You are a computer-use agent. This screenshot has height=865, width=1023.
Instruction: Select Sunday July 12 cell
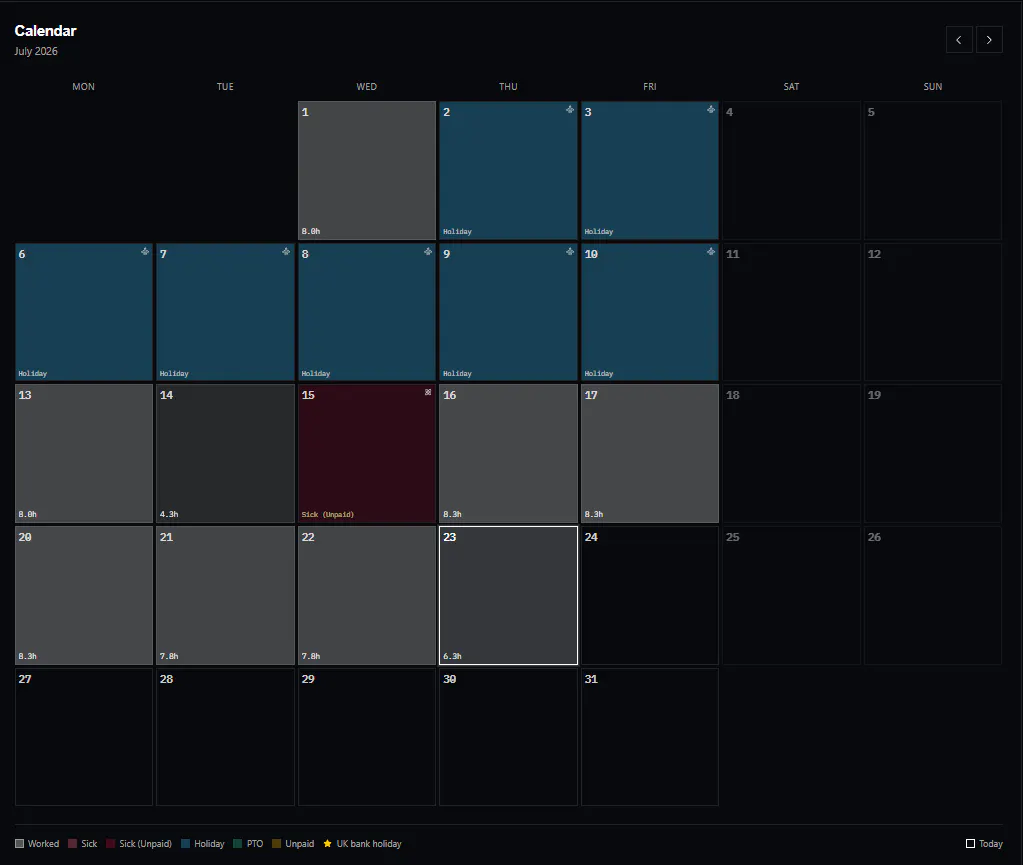pos(933,312)
